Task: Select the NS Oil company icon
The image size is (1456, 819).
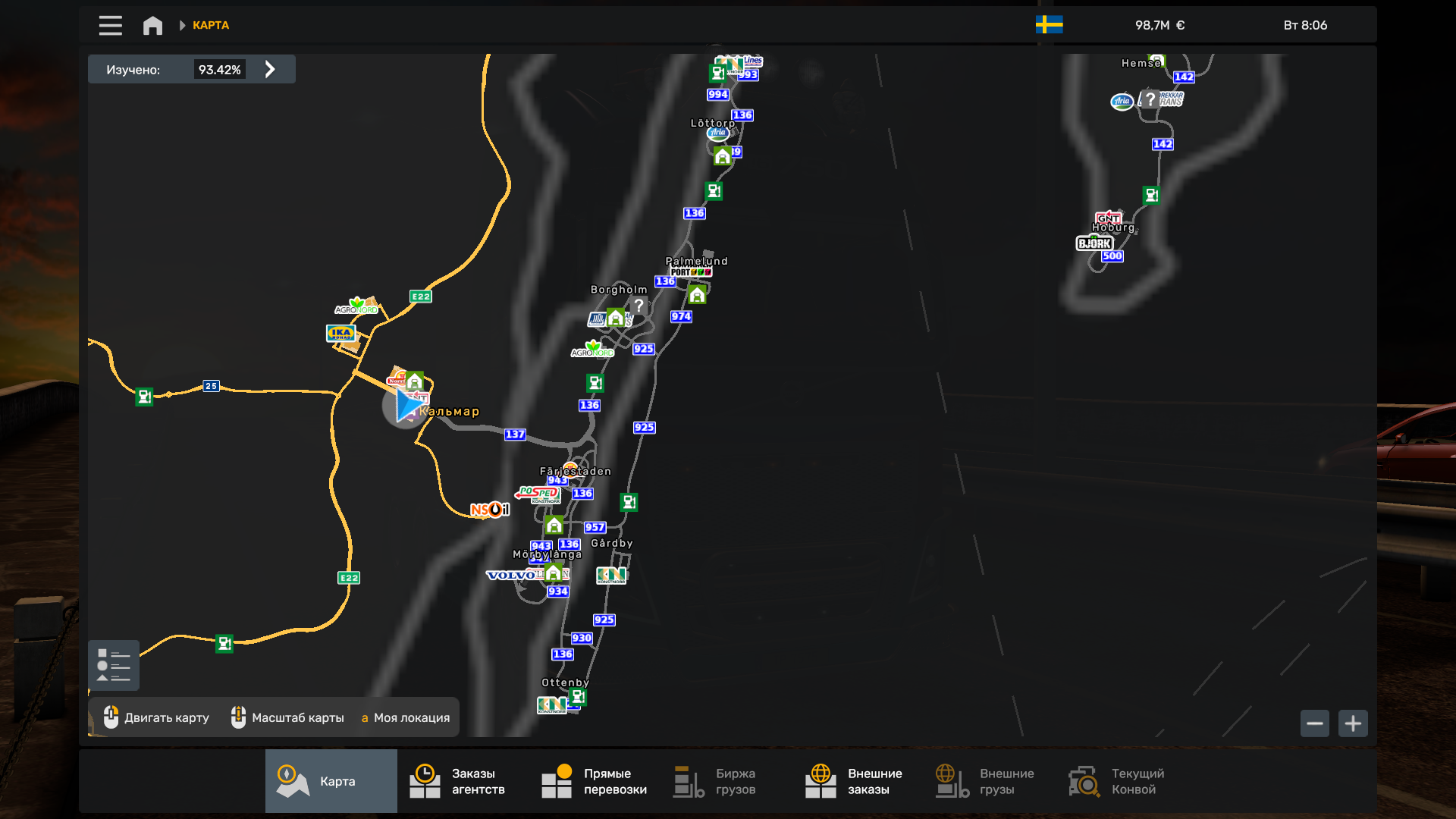Action: click(490, 510)
